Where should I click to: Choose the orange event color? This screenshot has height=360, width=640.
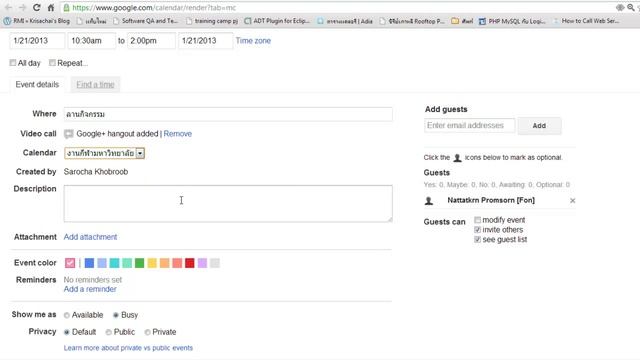click(164, 263)
